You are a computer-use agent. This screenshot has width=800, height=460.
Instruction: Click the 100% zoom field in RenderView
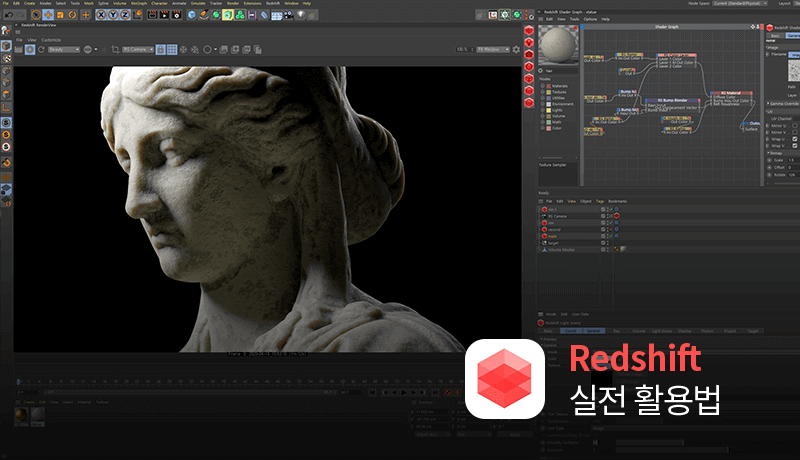point(464,49)
